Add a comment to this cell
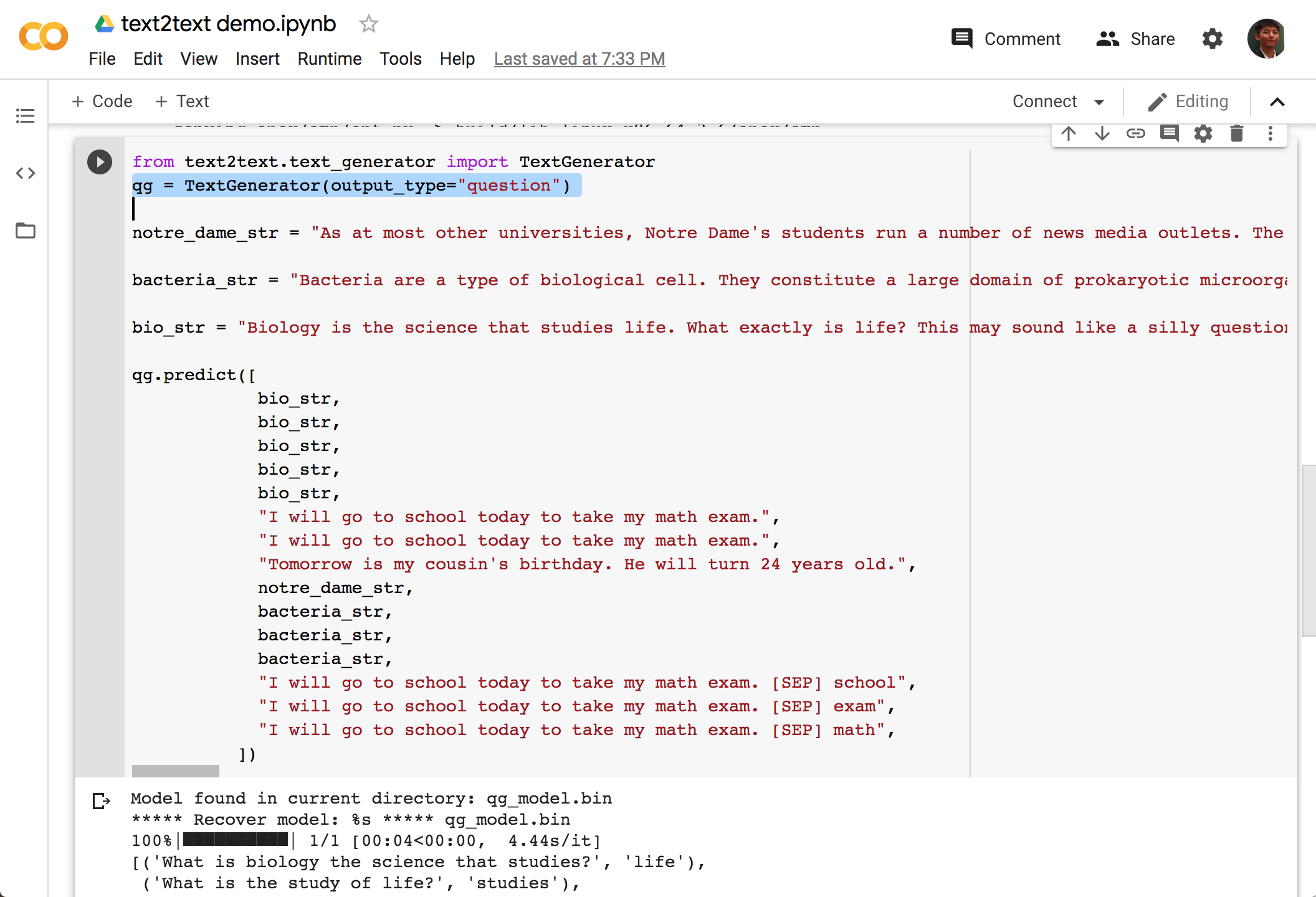This screenshot has height=897, width=1316. click(1169, 134)
